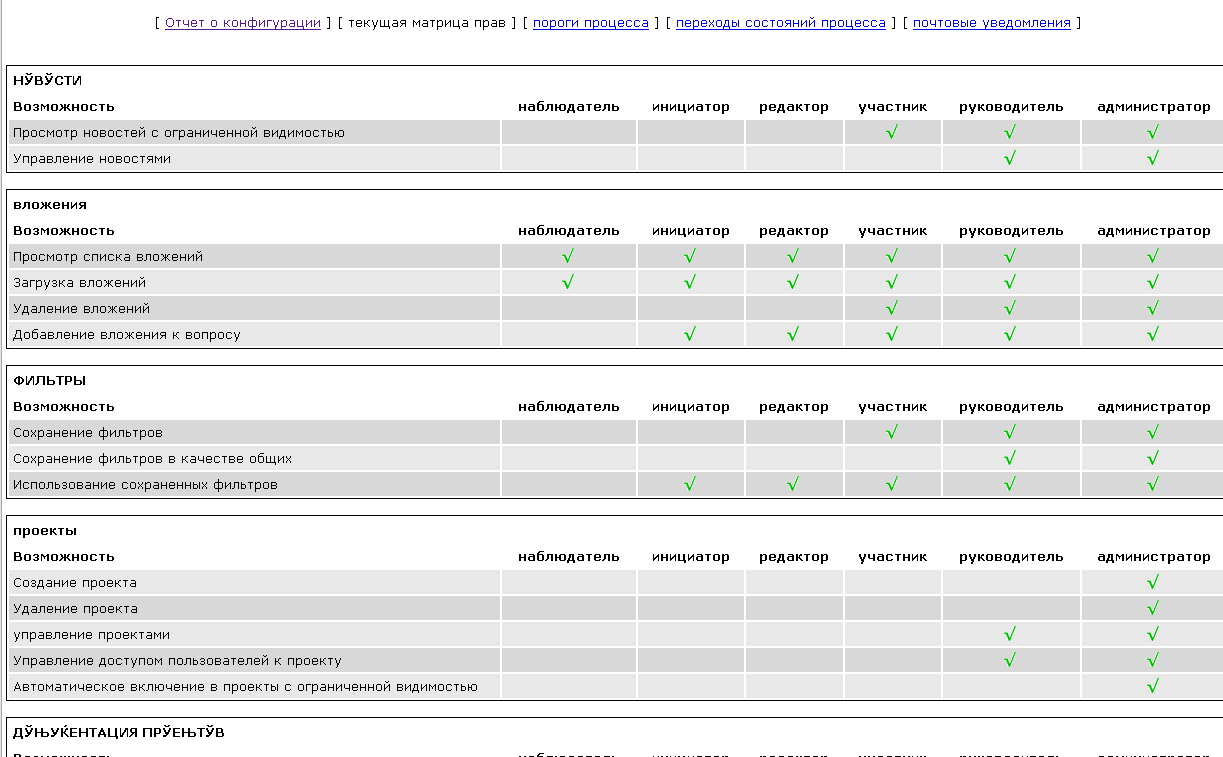The width and height of the screenshot is (1223, 757).
Task: Select row Управление новостями
Action: [615, 158]
